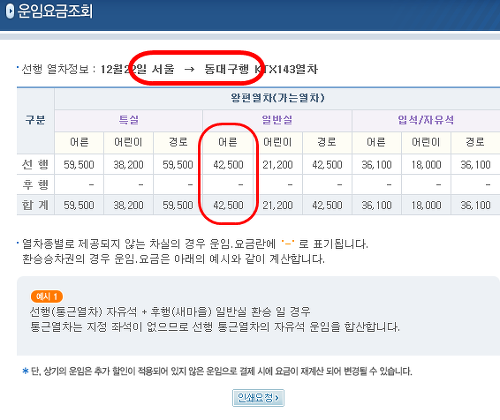
Task: Click 후행 row dash under 입석/자유석 경로
Action: pos(488,184)
